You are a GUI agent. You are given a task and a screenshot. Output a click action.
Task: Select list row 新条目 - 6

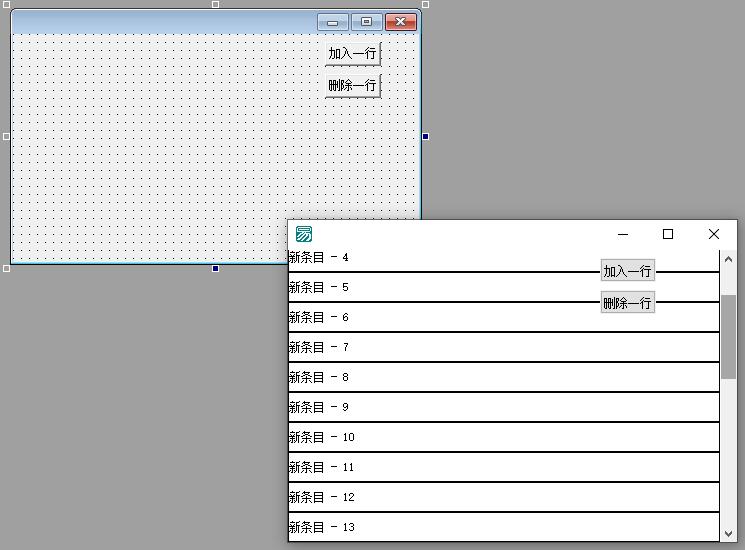pyautogui.click(x=504, y=317)
